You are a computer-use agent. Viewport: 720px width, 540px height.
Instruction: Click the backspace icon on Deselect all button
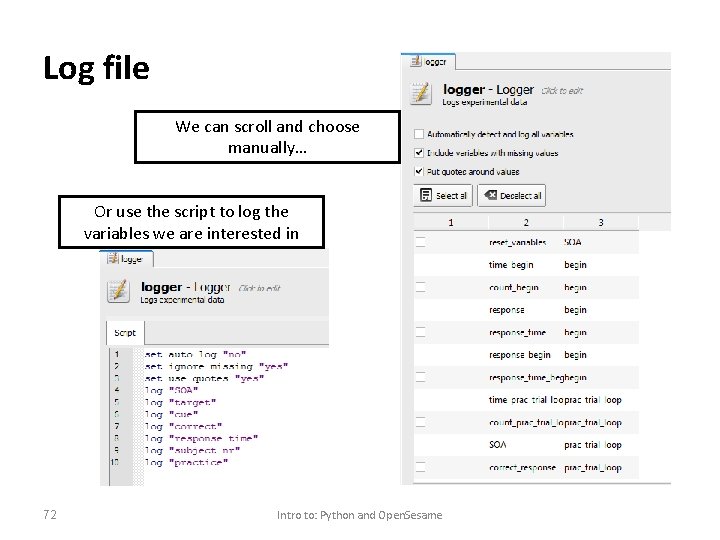[490, 195]
